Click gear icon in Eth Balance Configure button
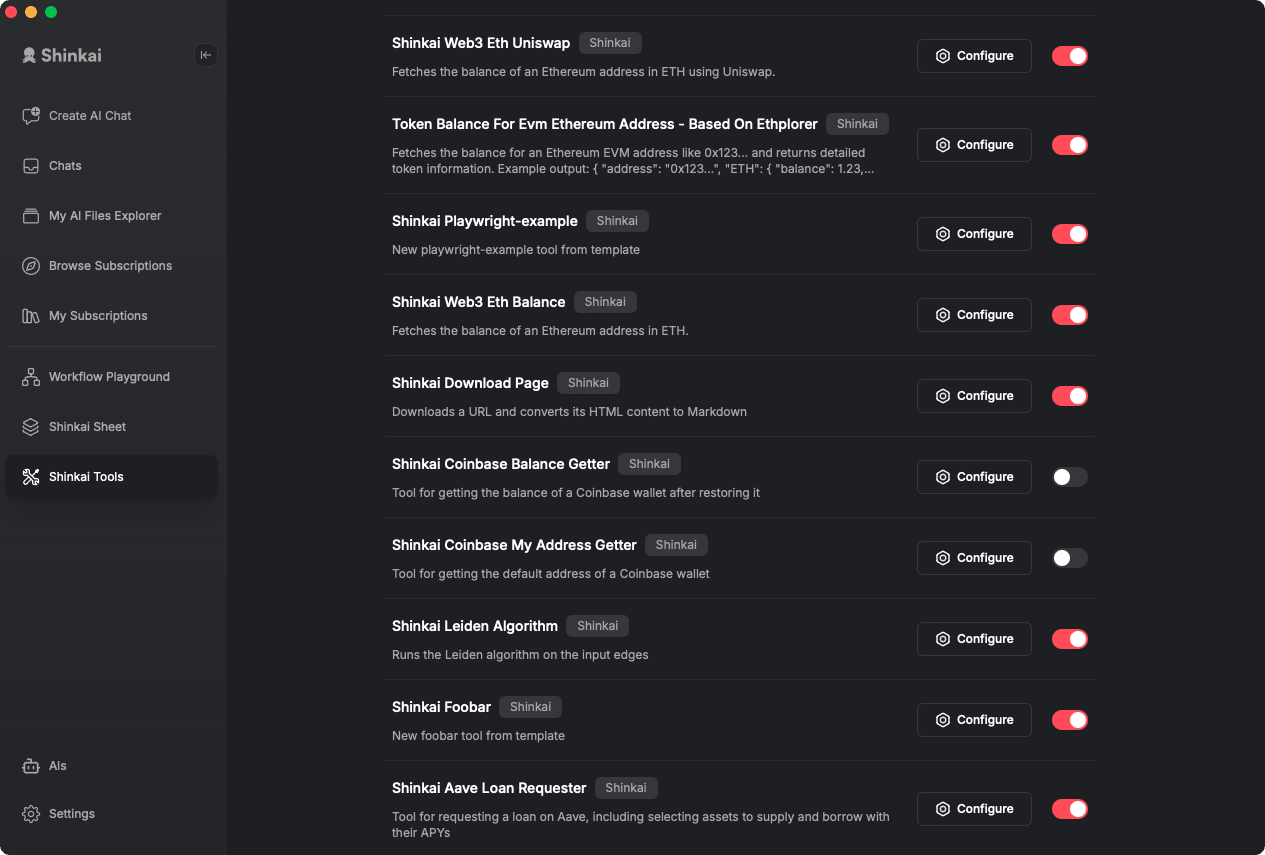This screenshot has width=1265, height=855. pos(943,315)
